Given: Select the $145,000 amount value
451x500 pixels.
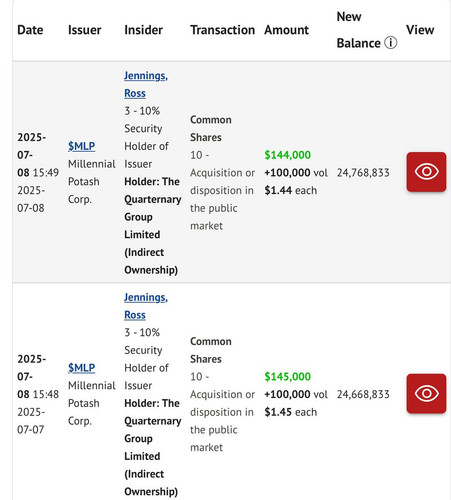Looking at the screenshot, I should pyautogui.click(x=287, y=377).
